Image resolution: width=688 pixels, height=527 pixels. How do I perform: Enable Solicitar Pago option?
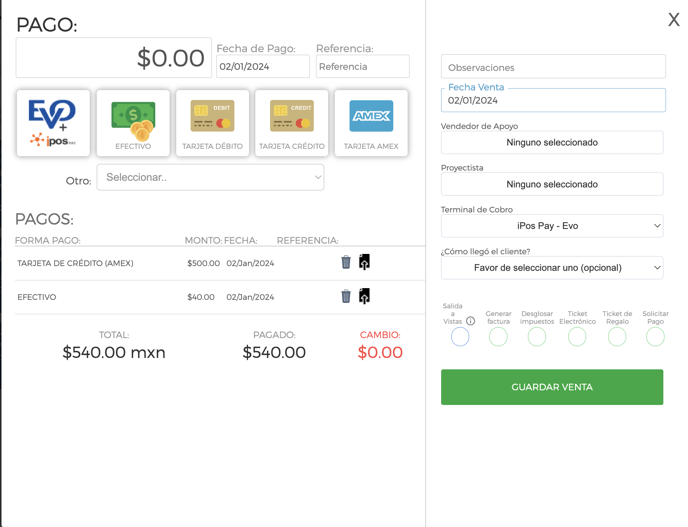click(656, 337)
